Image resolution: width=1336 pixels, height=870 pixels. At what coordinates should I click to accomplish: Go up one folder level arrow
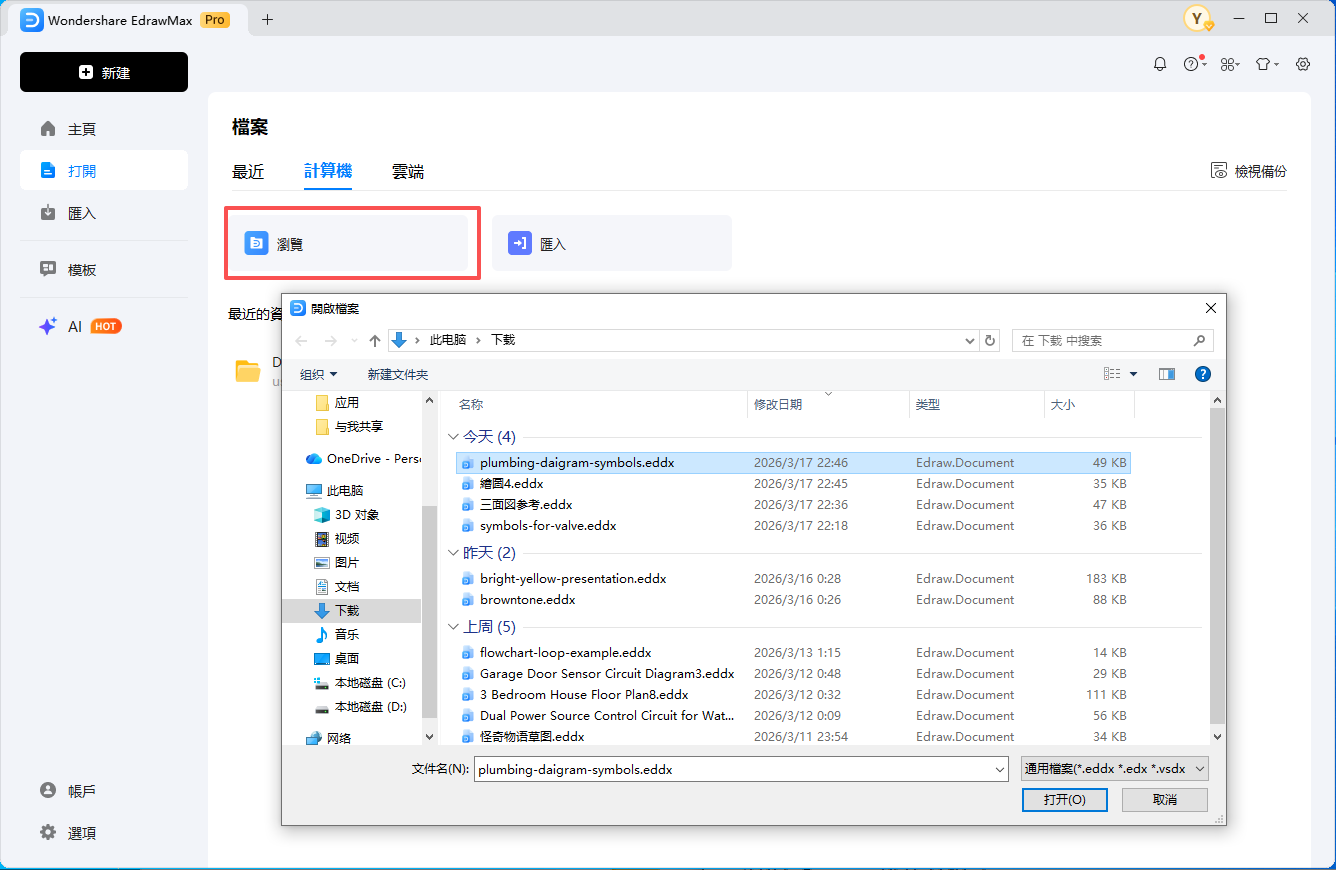point(375,341)
